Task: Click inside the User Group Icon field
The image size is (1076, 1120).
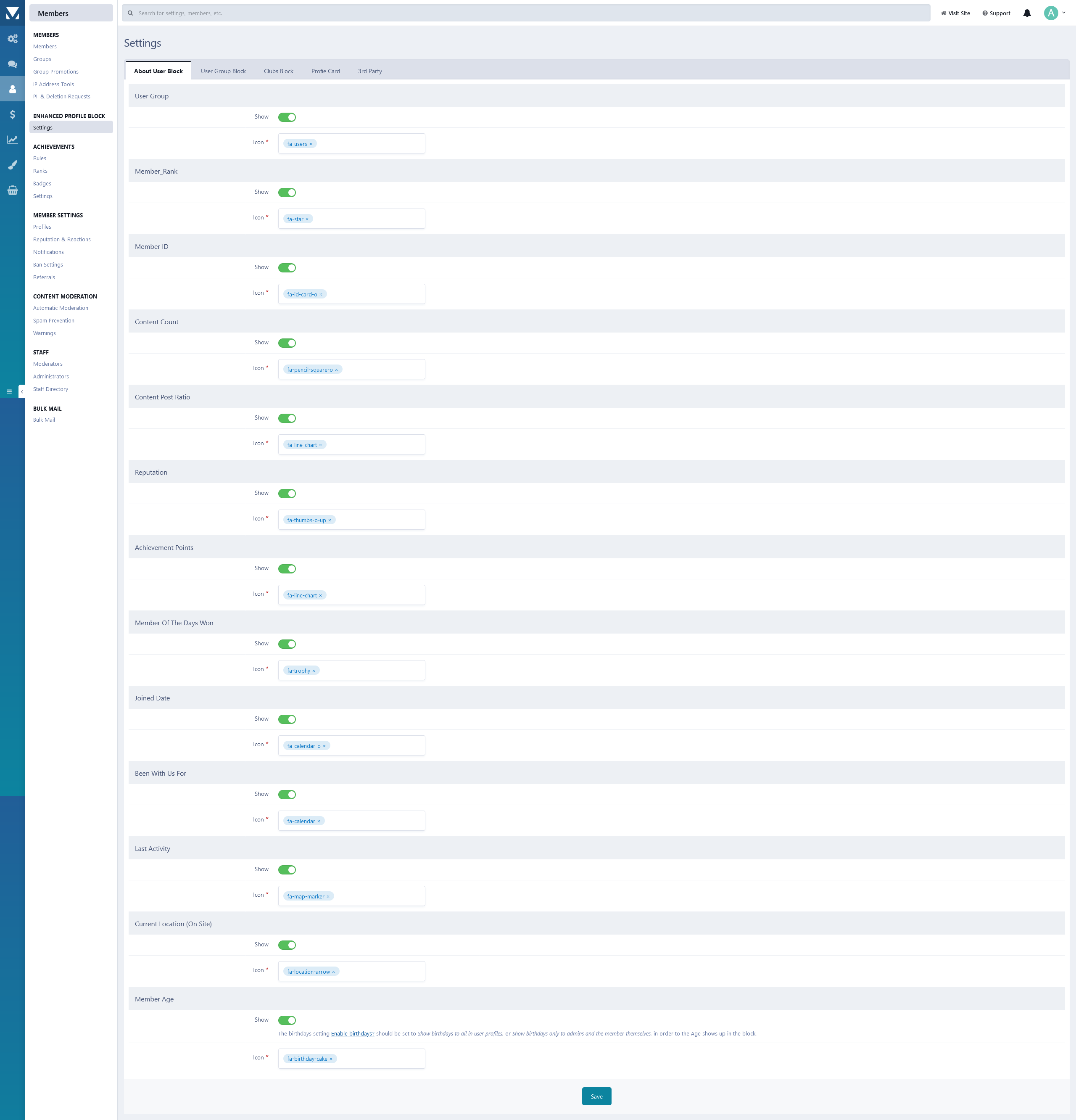Action: click(x=351, y=143)
